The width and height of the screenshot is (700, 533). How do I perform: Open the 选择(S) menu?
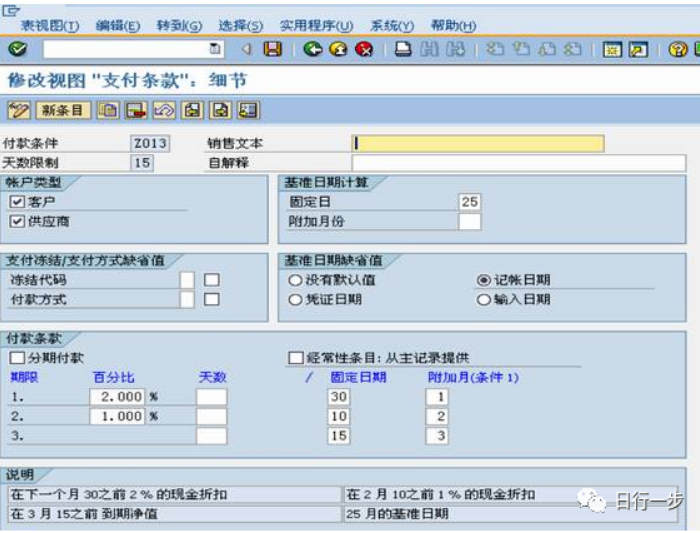(241, 25)
